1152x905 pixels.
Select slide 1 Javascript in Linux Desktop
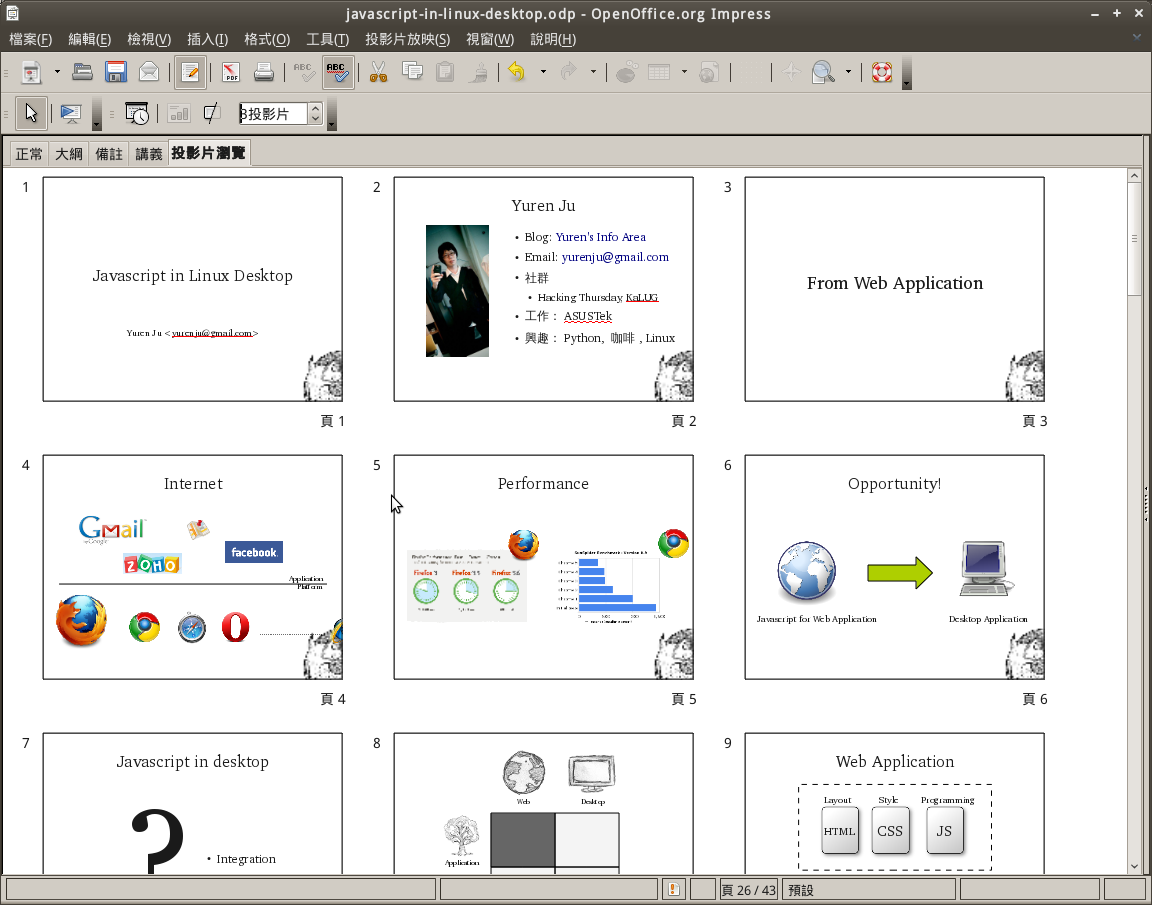click(192, 289)
